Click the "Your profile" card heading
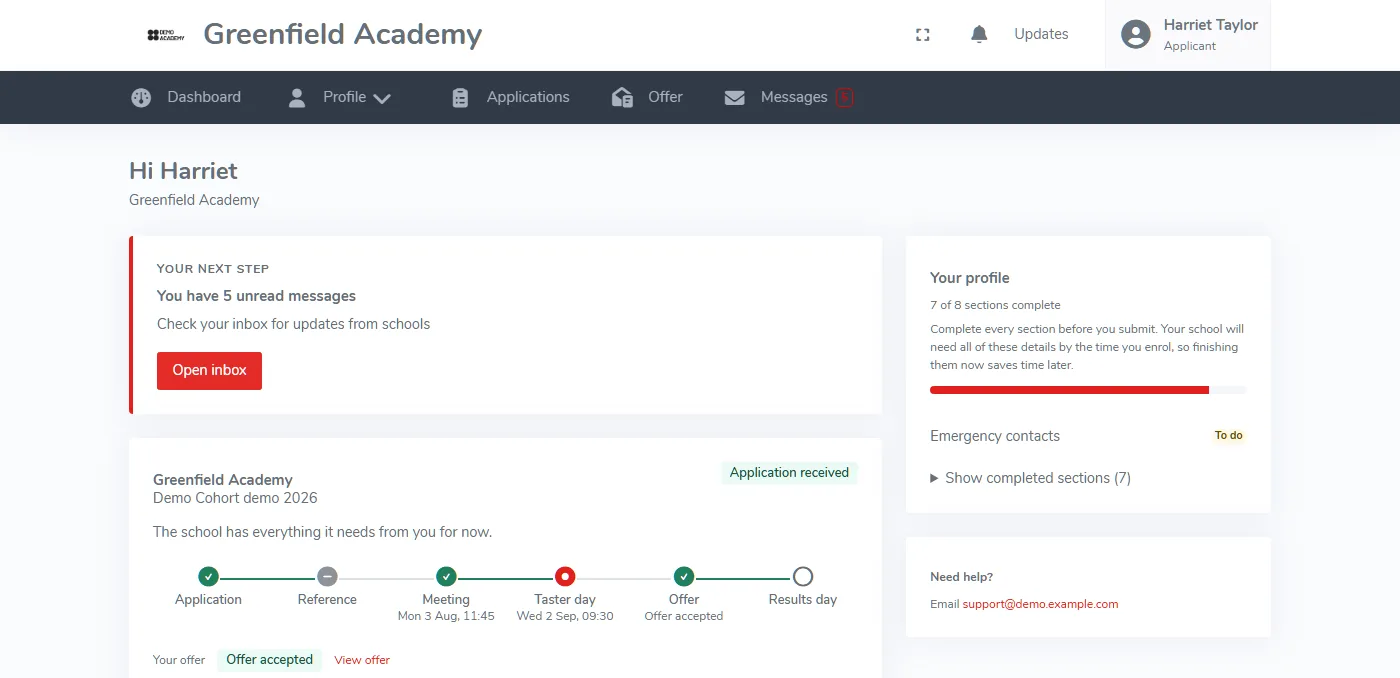1400x678 pixels. click(x=969, y=278)
